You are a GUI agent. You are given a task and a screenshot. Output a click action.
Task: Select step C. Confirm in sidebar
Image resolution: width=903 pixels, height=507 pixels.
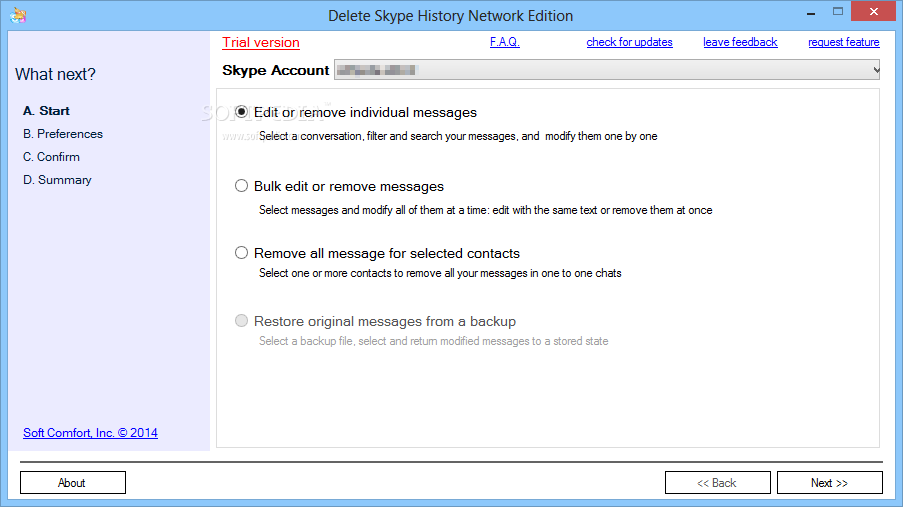[51, 157]
